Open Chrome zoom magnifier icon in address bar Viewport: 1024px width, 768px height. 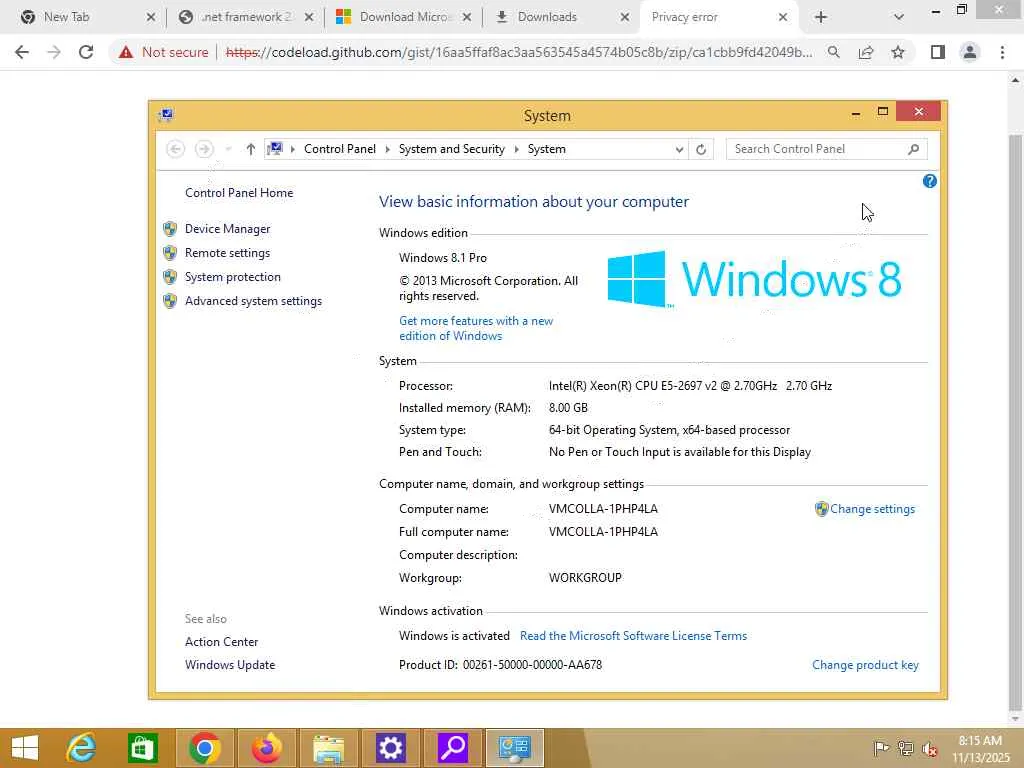point(833,52)
